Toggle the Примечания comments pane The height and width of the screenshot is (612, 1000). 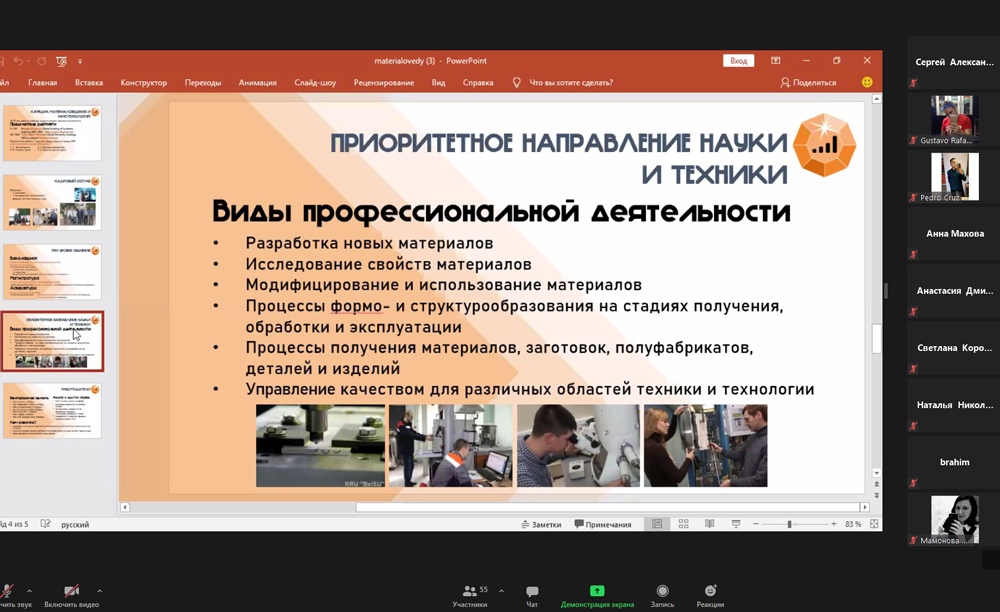tap(603, 524)
